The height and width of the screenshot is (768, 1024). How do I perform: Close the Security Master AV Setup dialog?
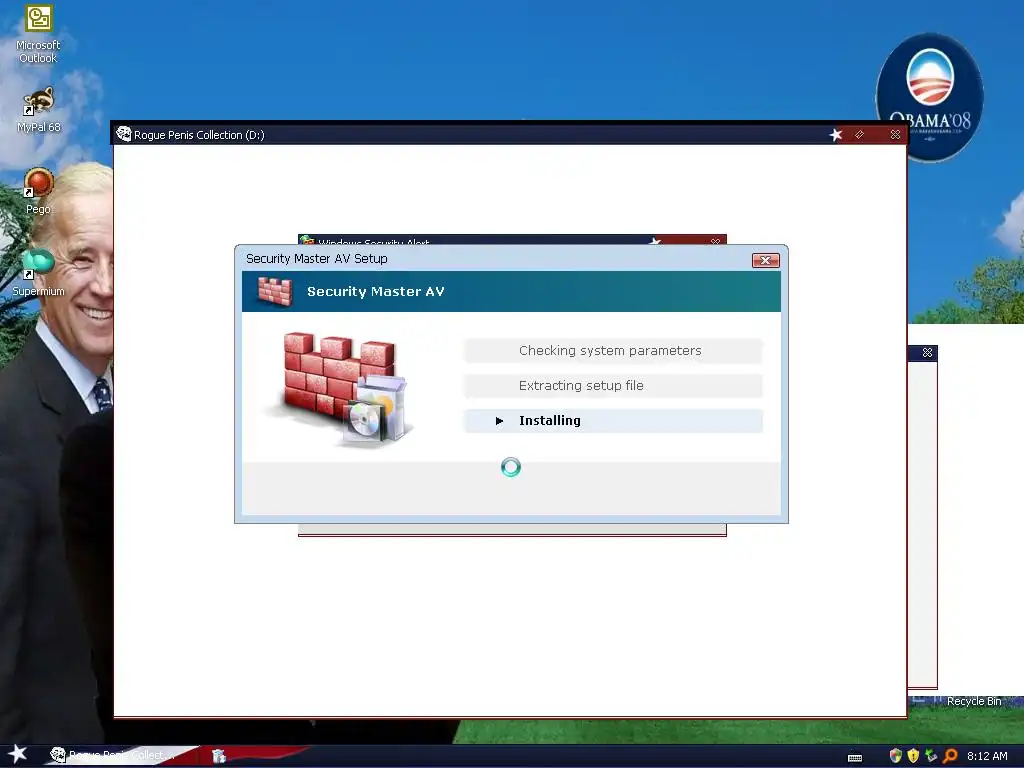[765, 260]
